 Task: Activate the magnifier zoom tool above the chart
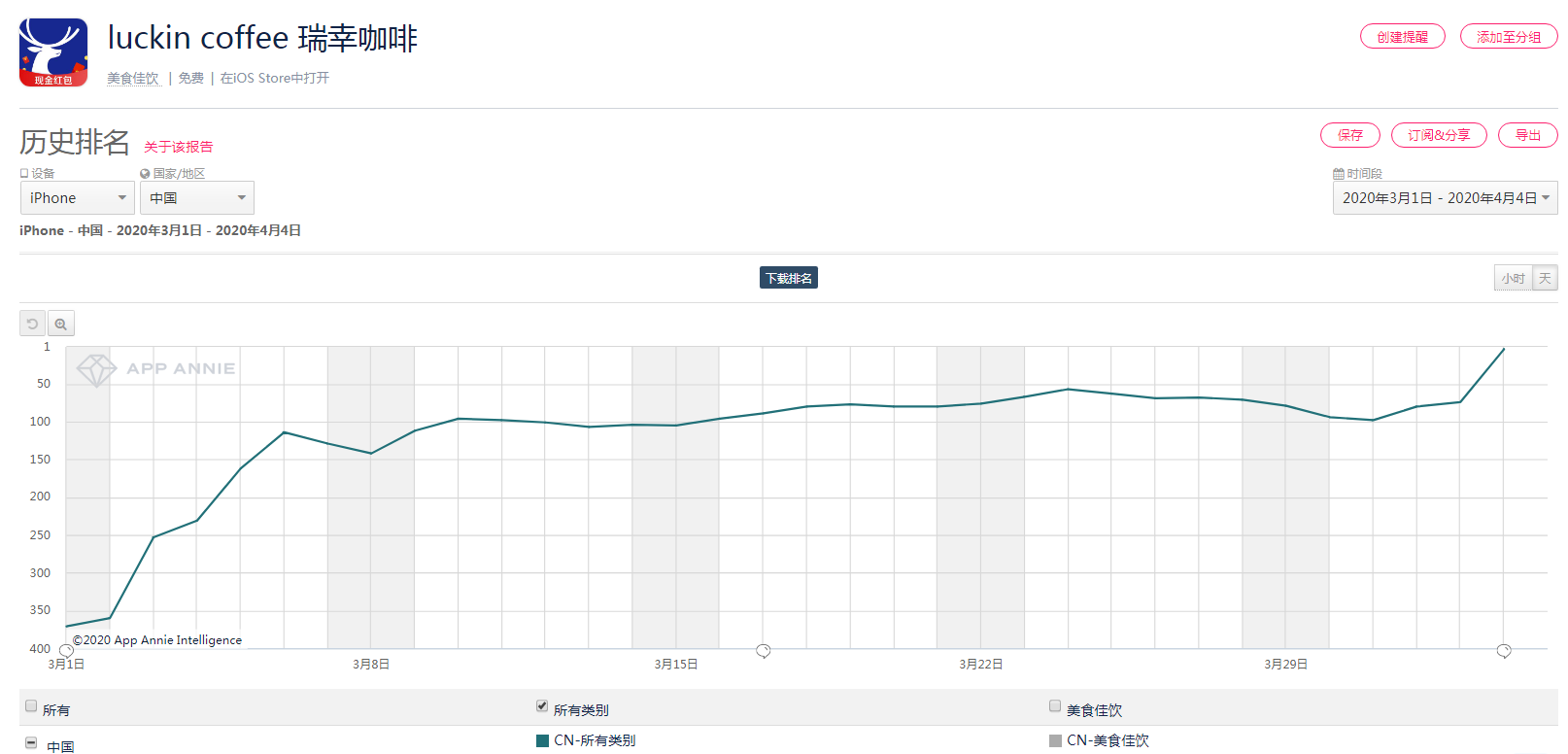61,324
